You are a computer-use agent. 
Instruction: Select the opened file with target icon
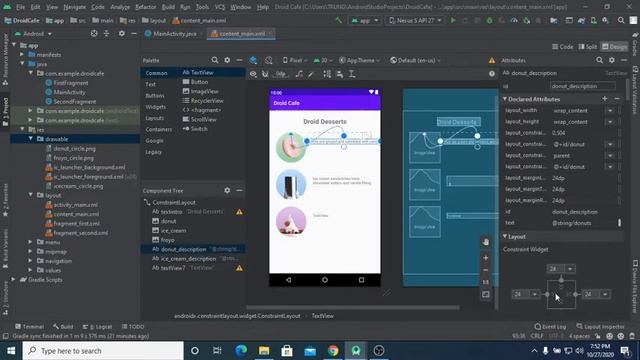pyautogui.click(x=94, y=34)
